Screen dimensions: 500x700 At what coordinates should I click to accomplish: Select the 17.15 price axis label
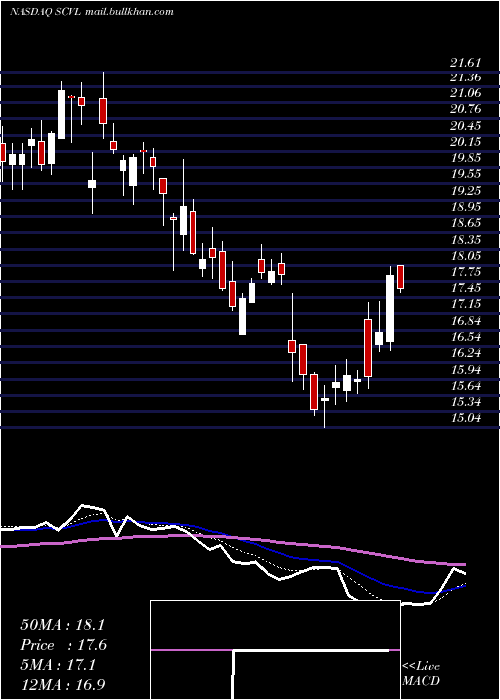coord(465,304)
